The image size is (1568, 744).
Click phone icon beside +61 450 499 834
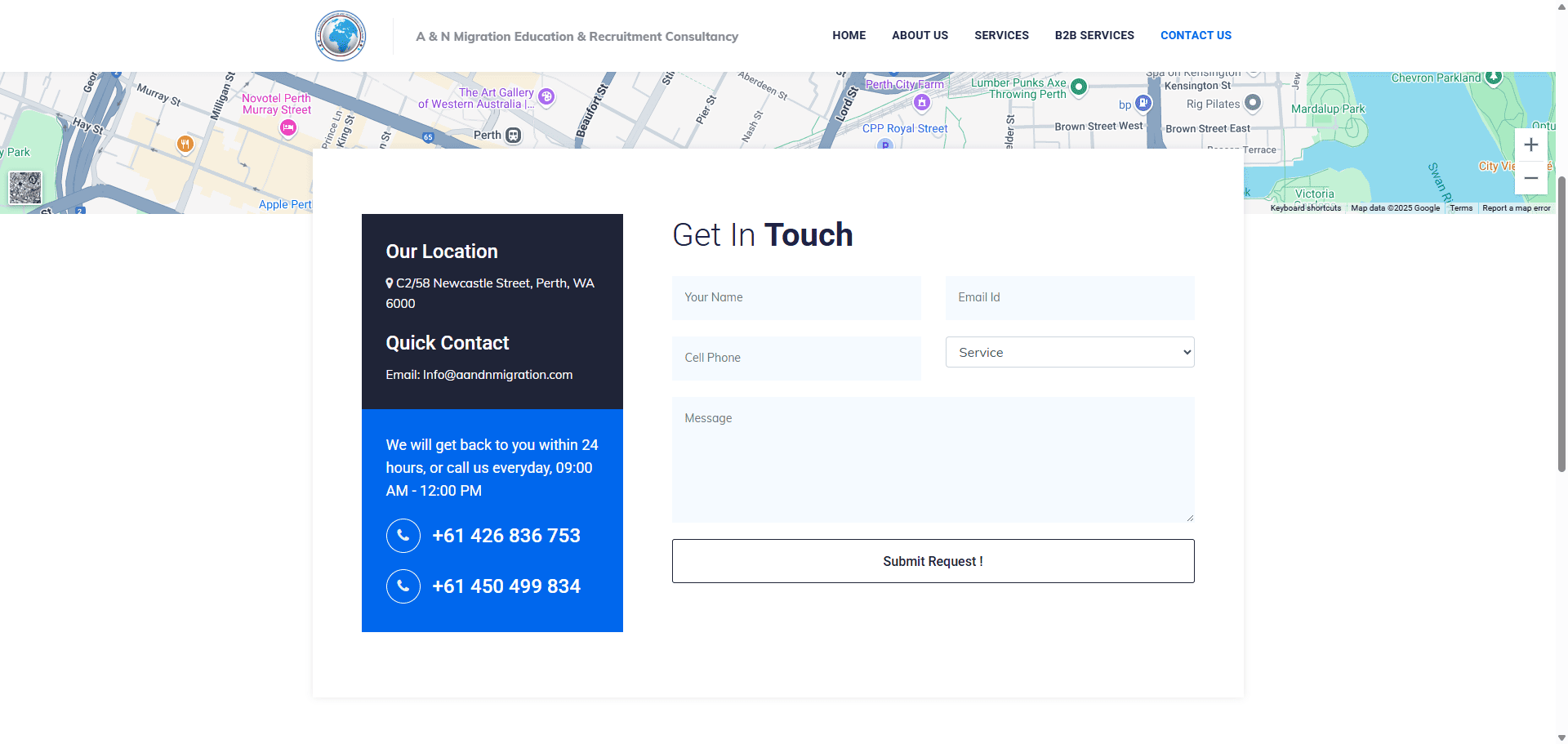pos(403,586)
